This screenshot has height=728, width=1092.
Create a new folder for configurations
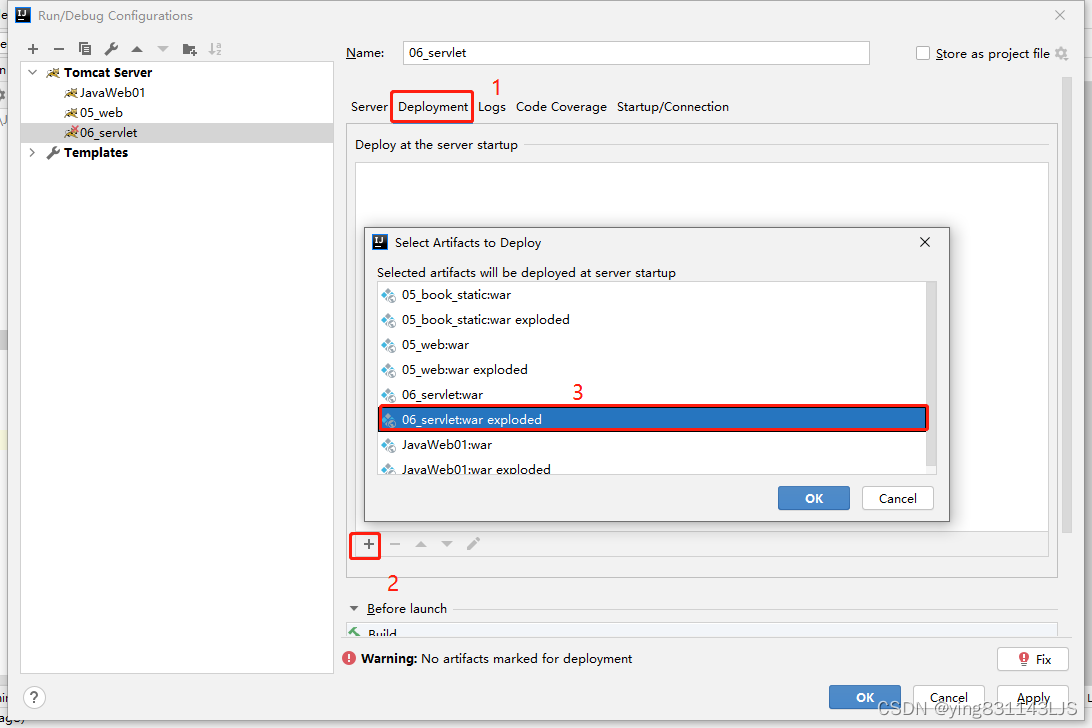189,48
